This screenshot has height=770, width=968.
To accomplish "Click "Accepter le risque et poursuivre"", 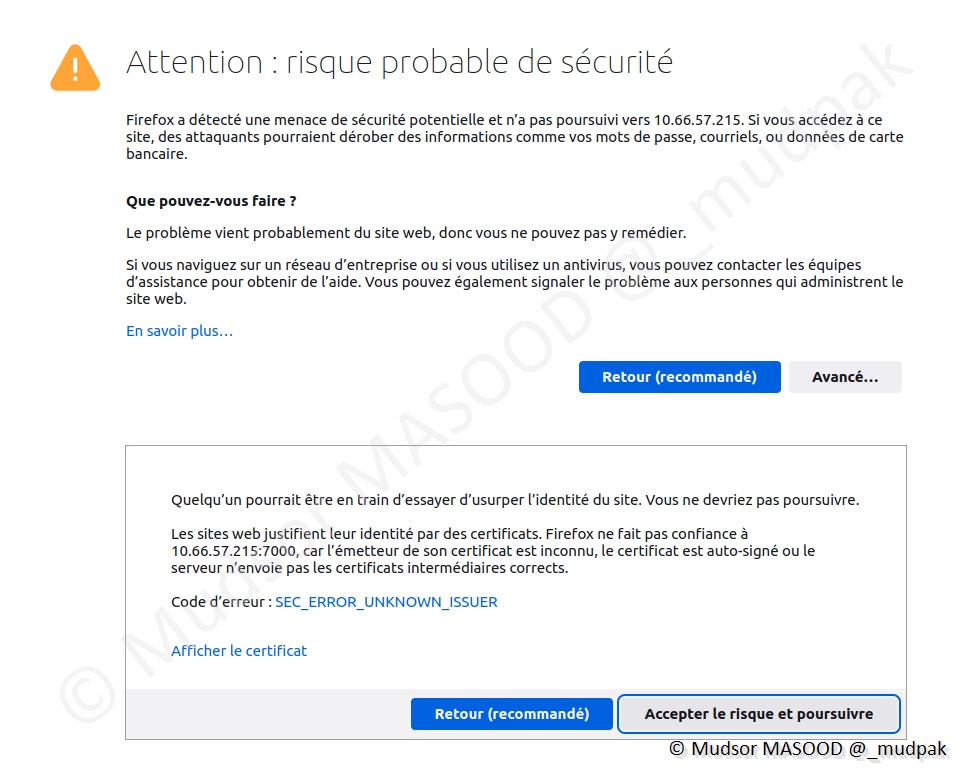I will point(759,714).
